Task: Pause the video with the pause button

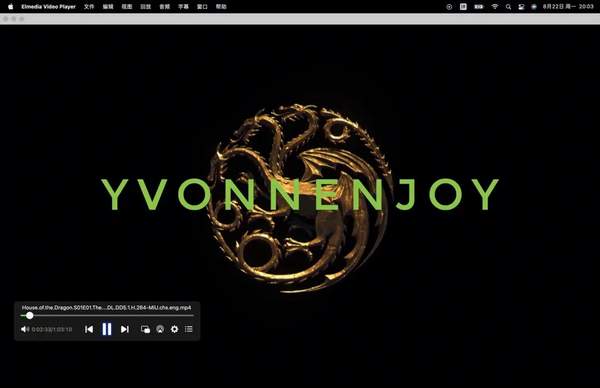Action: point(107,329)
